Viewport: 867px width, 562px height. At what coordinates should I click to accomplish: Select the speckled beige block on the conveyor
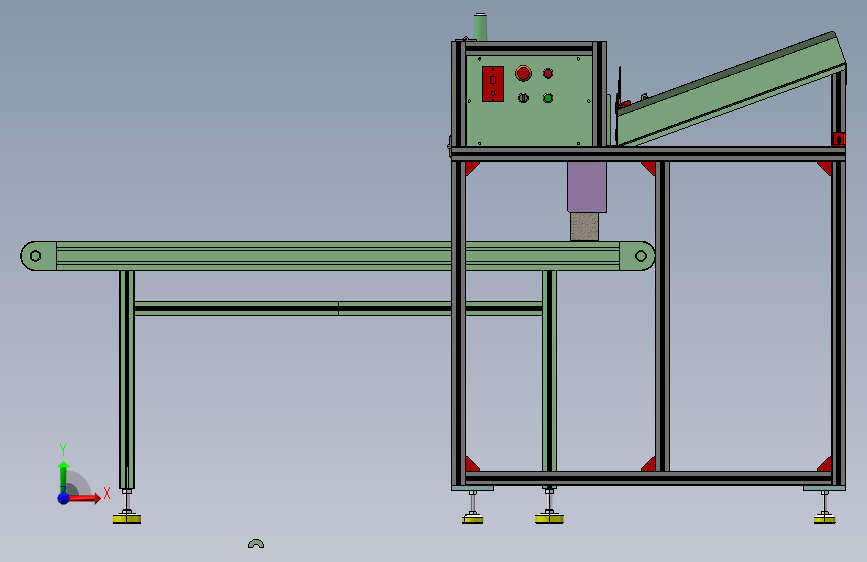coord(584,227)
